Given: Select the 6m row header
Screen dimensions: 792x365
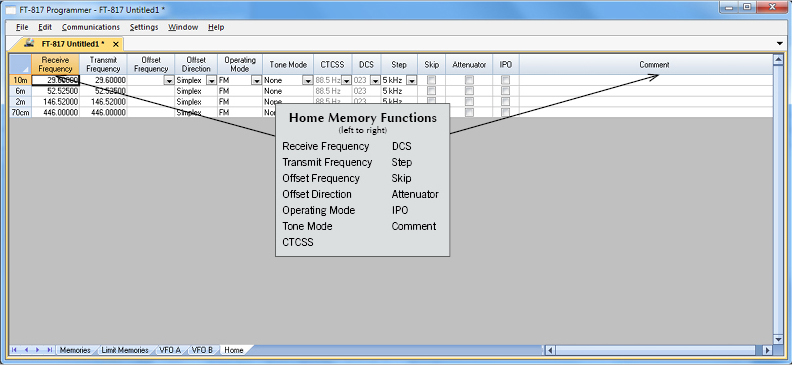Looking at the screenshot, I should coord(20,91).
